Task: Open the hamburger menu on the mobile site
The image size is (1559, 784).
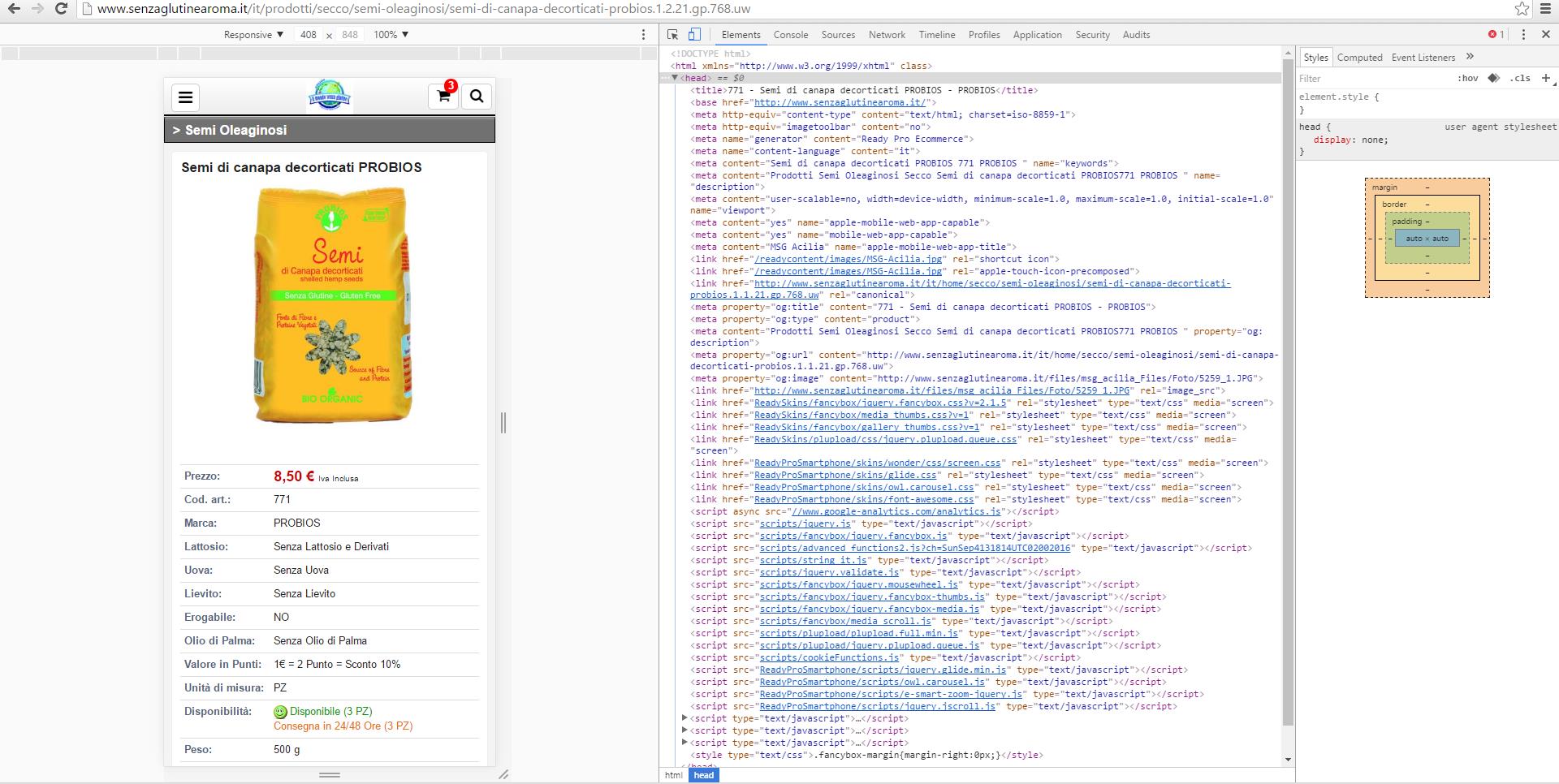Action: coord(185,97)
